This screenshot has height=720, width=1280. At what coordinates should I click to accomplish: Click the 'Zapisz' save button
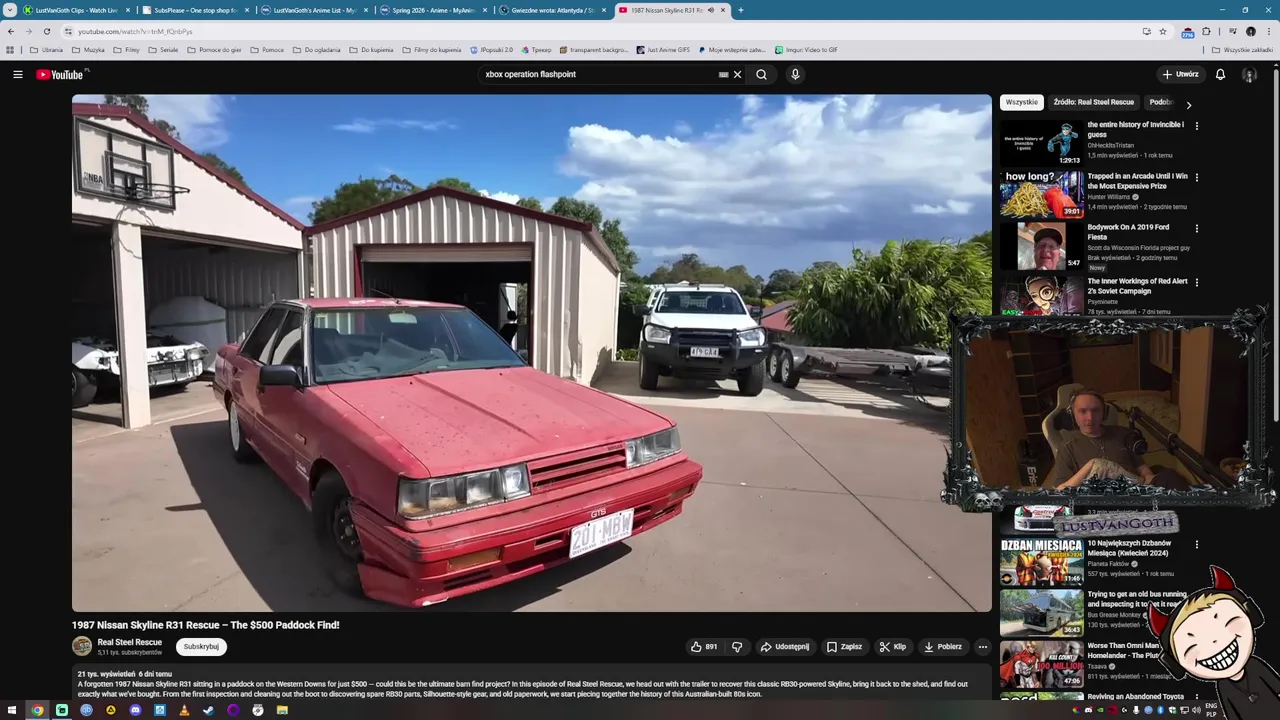coord(844,647)
